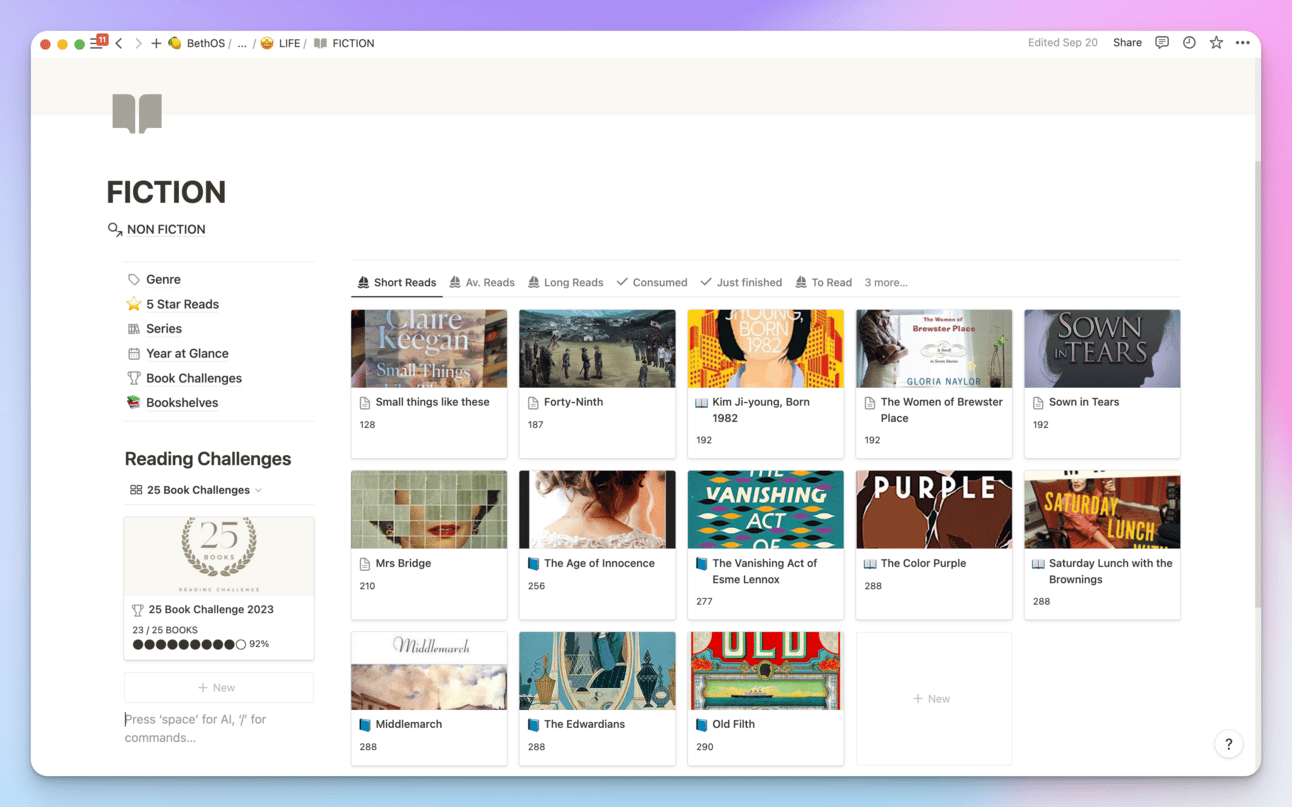Open Saturday Lunch with the Brownings title
The width and height of the screenshot is (1292, 807).
[1110, 571]
